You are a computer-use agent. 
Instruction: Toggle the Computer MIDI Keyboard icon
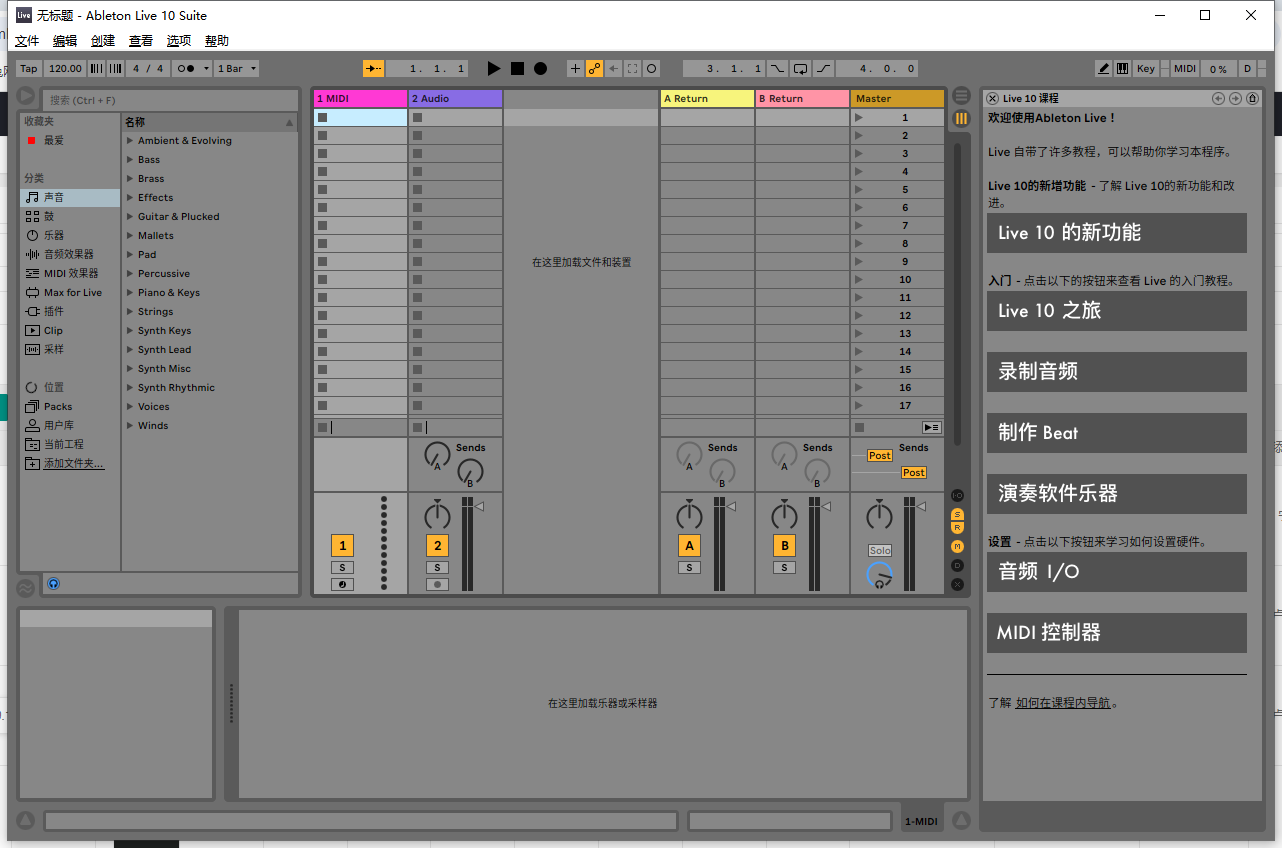(x=1123, y=68)
